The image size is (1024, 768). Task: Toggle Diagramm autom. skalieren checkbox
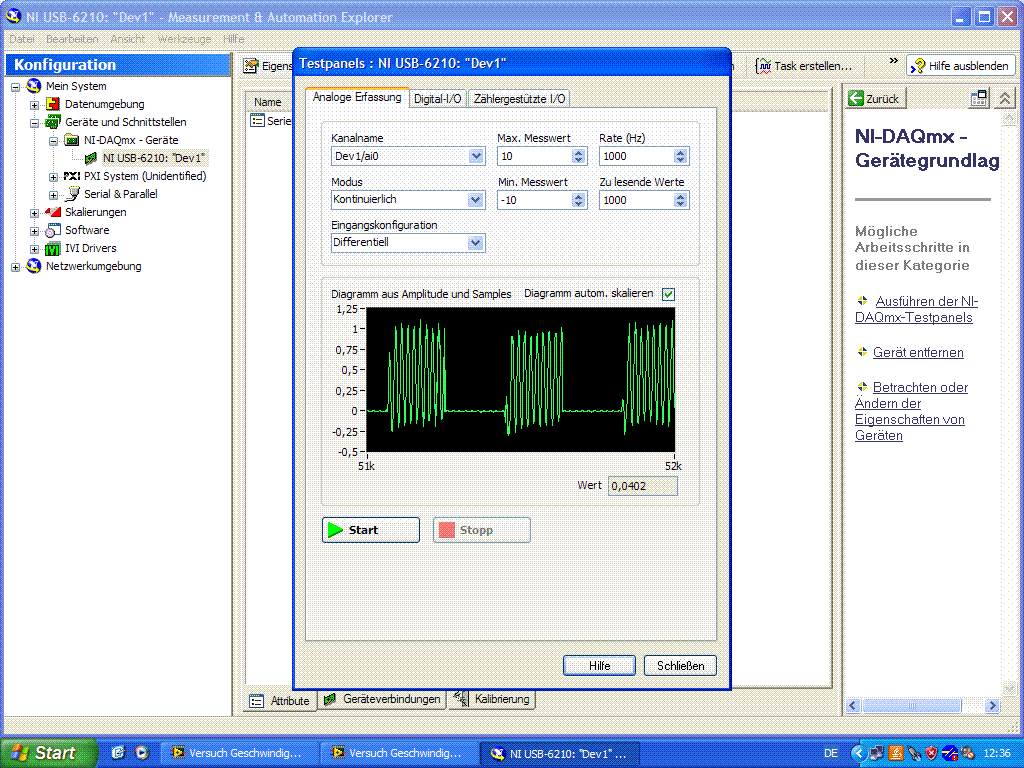668,294
